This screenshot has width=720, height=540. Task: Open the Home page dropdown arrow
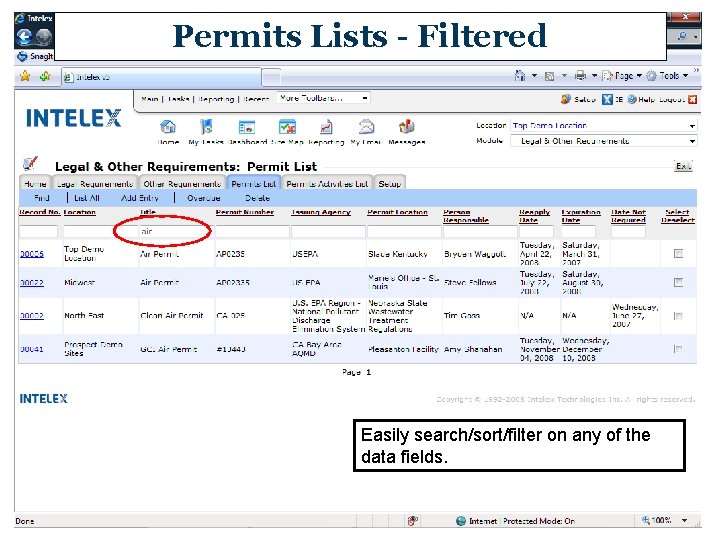coord(534,76)
